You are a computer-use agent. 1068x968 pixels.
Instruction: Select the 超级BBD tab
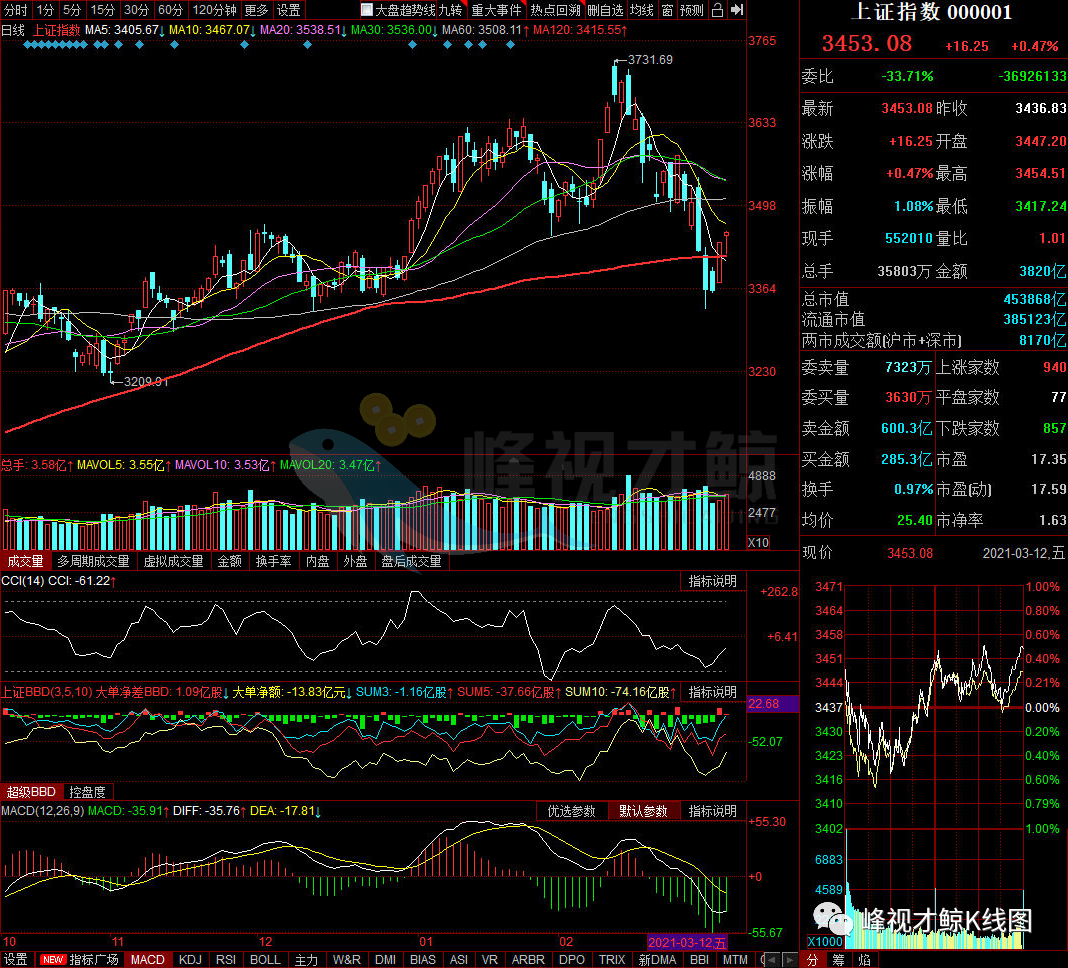click(x=31, y=792)
